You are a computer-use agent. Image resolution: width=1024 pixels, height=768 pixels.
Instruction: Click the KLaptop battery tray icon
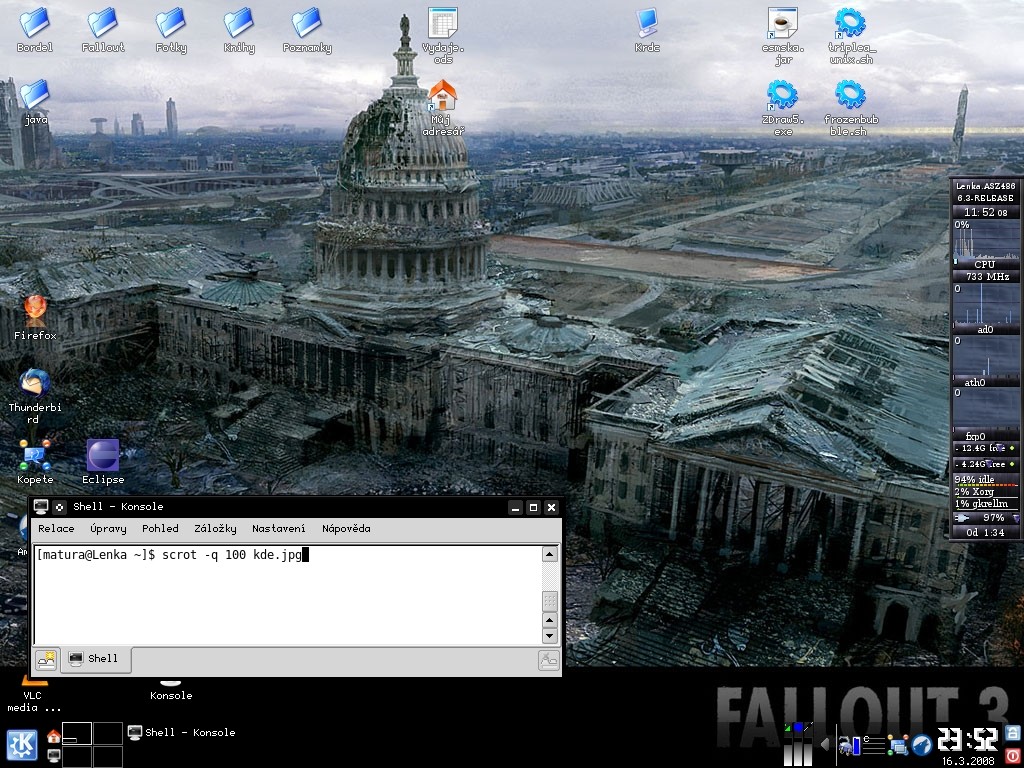[857, 746]
